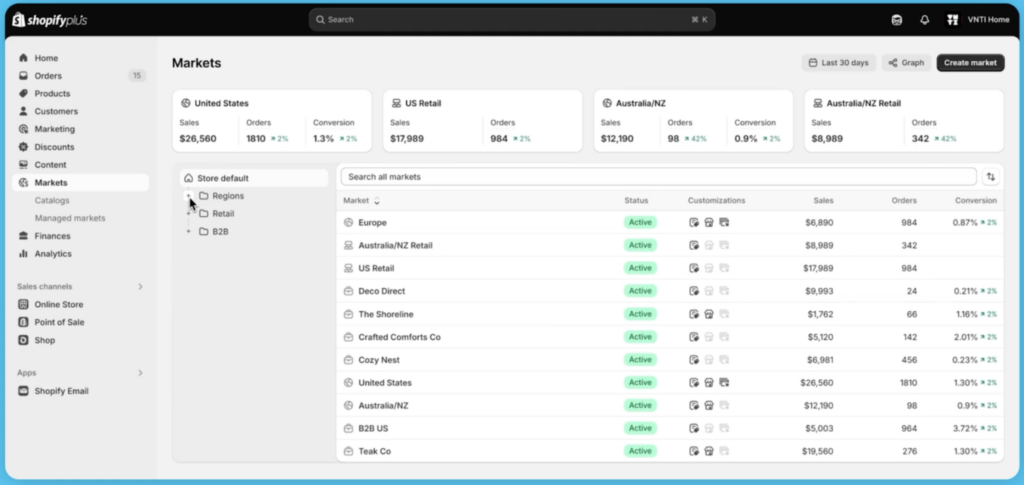The image size is (1024, 485).
Task: Click Europe's online store customization icon
Action: (709, 223)
